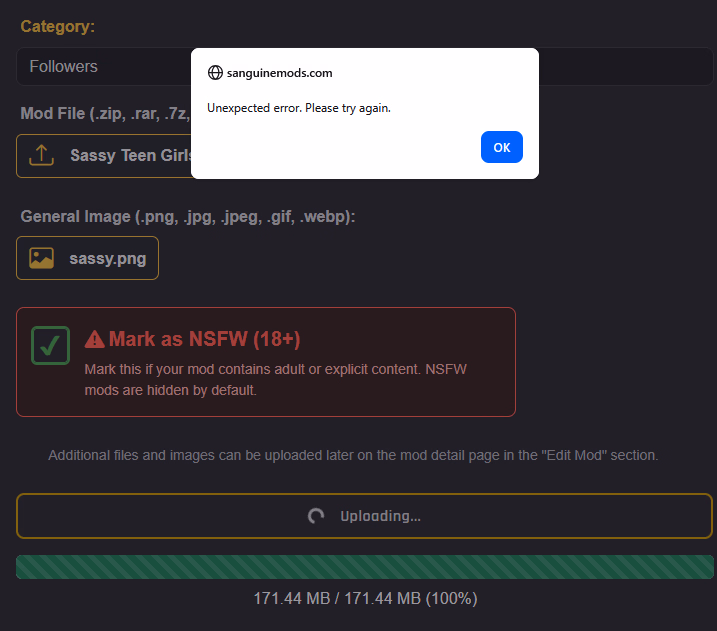Screen dimensions: 717x631
Task: Click the 'General Image' field label
Action: (187, 216)
